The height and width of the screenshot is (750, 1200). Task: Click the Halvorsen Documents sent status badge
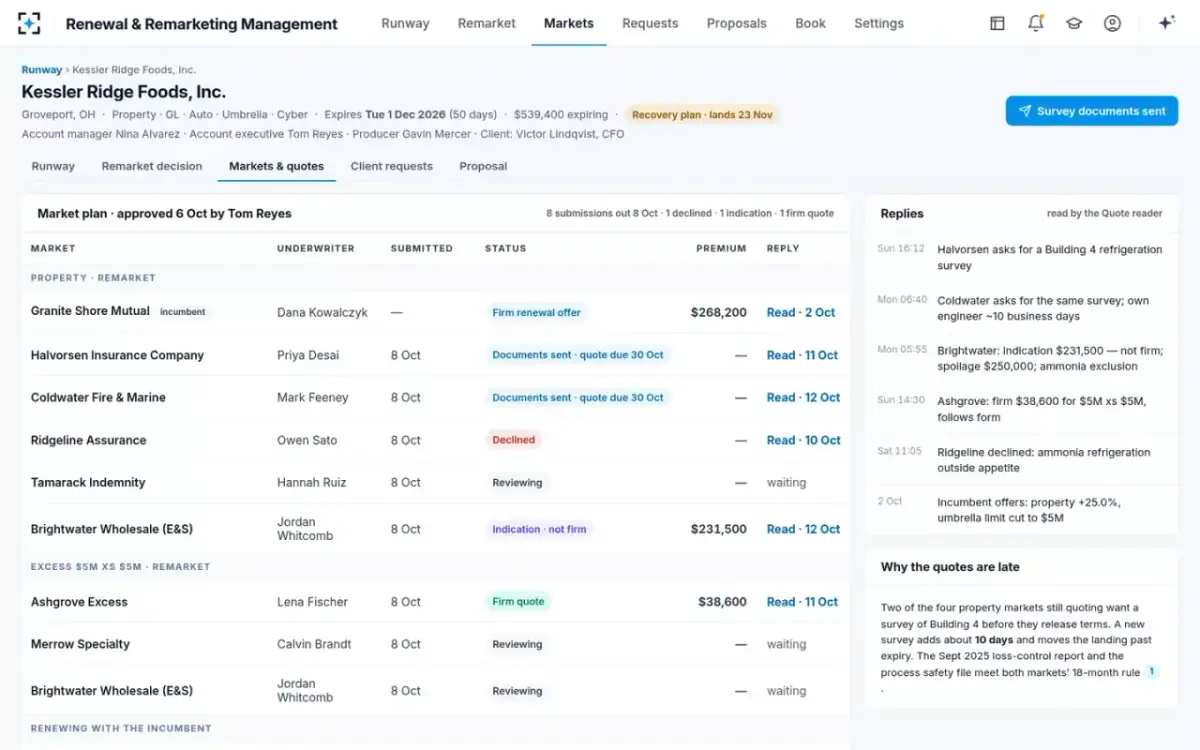(578, 355)
